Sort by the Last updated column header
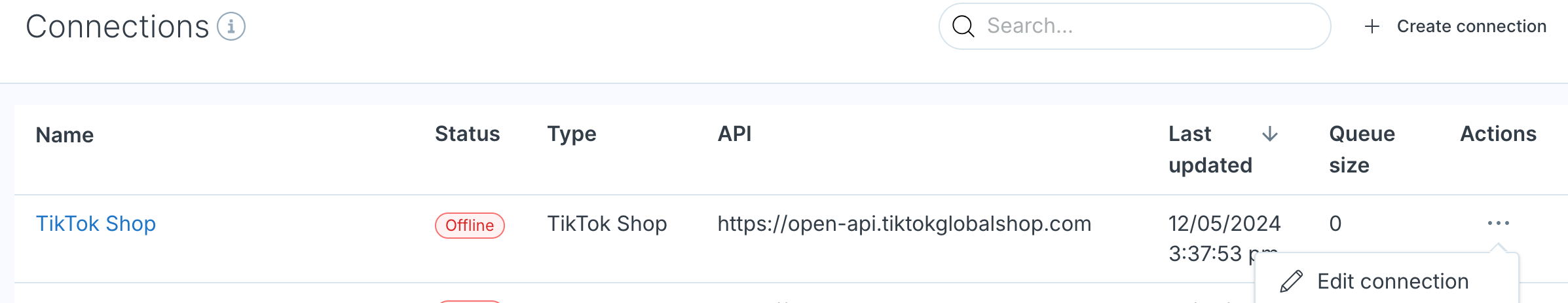 (1210, 150)
